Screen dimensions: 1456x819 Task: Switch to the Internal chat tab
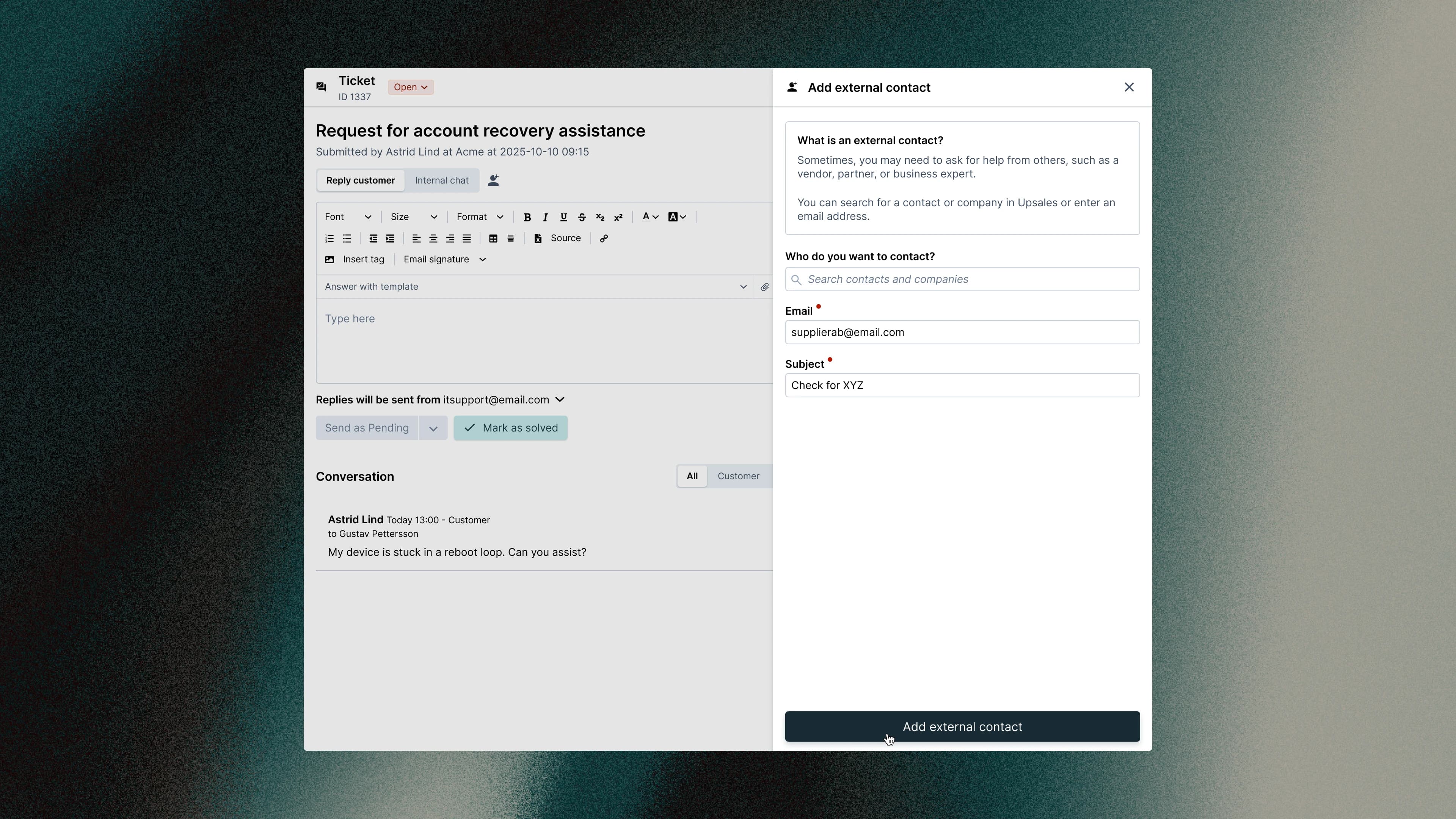[441, 180]
